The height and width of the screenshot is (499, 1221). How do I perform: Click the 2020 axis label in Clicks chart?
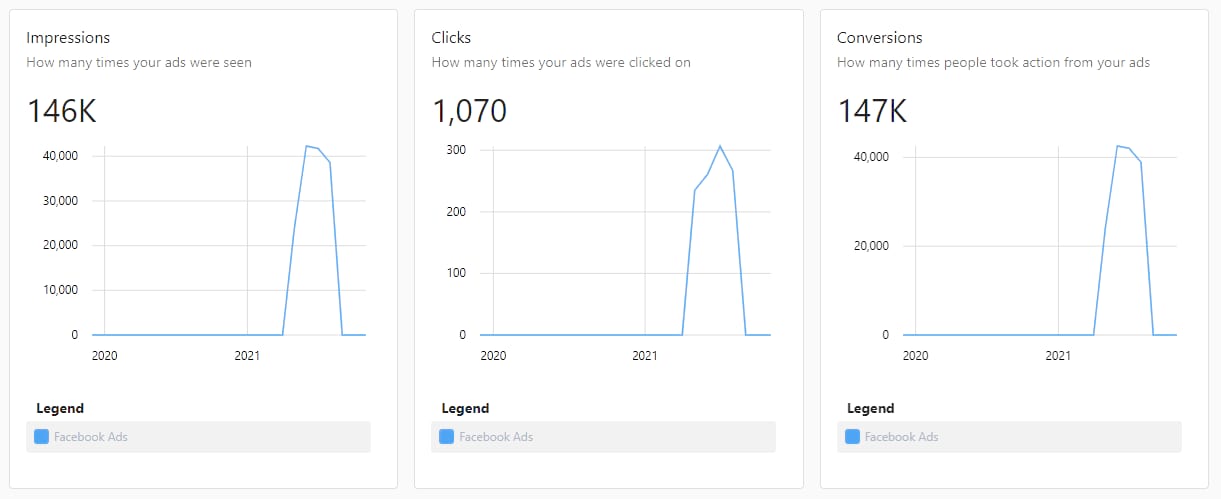(493, 355)
